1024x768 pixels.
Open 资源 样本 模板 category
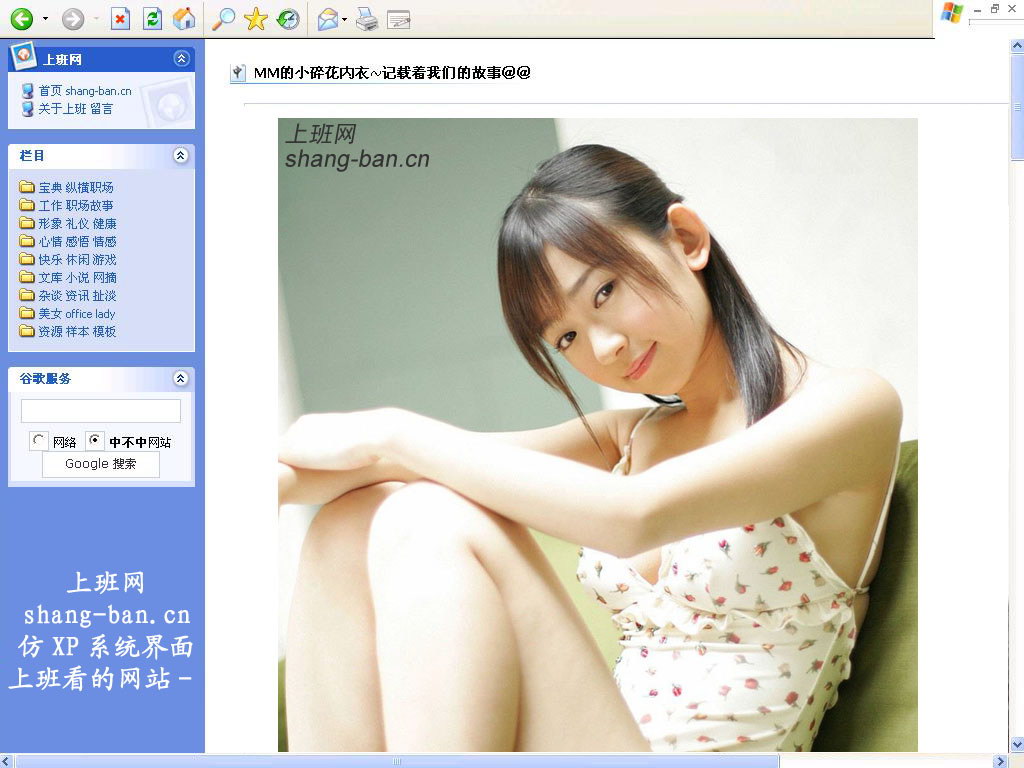(x=77, y=332)
